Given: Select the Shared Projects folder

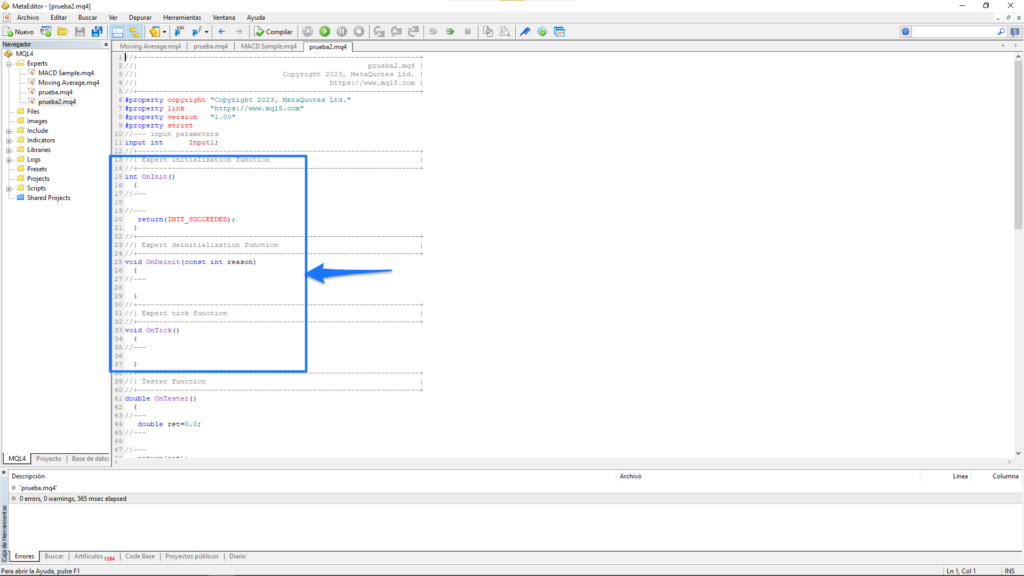Looking at the screenshot, I should point(48,198).
